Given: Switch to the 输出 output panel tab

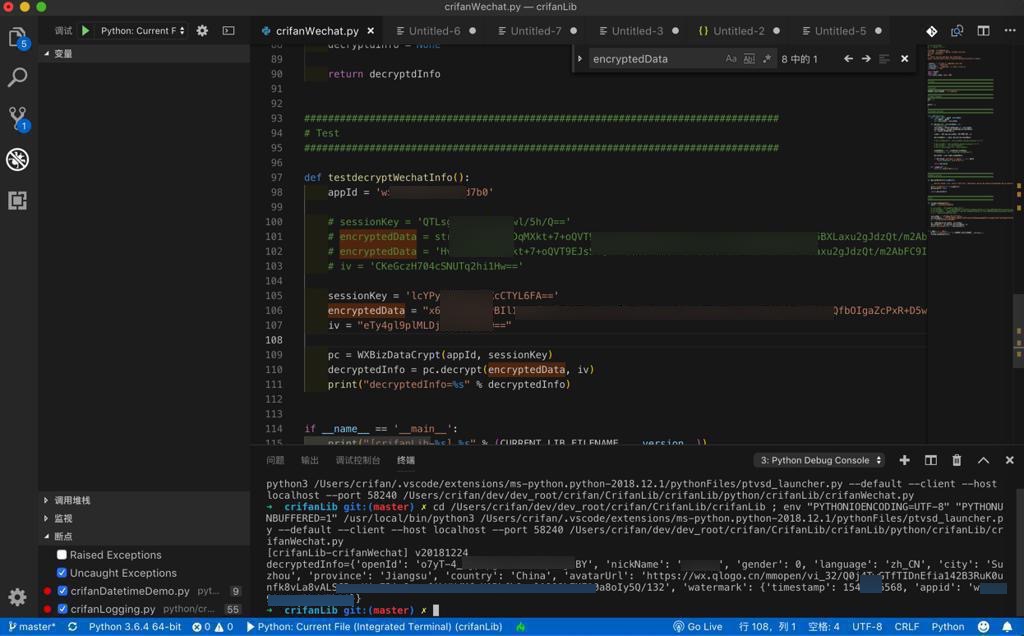Looking at the screenshot, I should pyautogui.click(x=310, y=460).
